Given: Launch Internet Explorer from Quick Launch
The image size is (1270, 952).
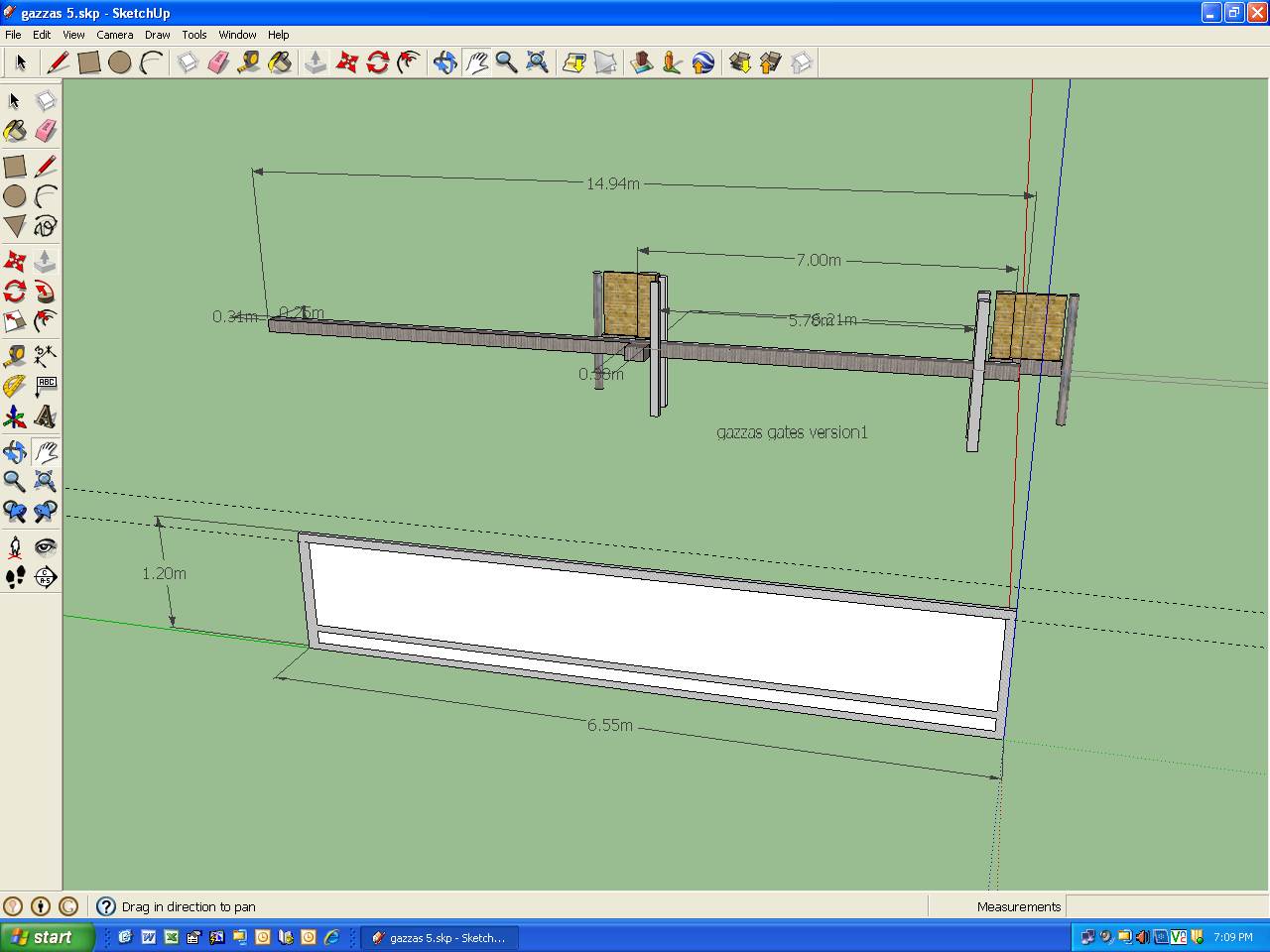Looking at the screenshot, I should tap(331, 937).
